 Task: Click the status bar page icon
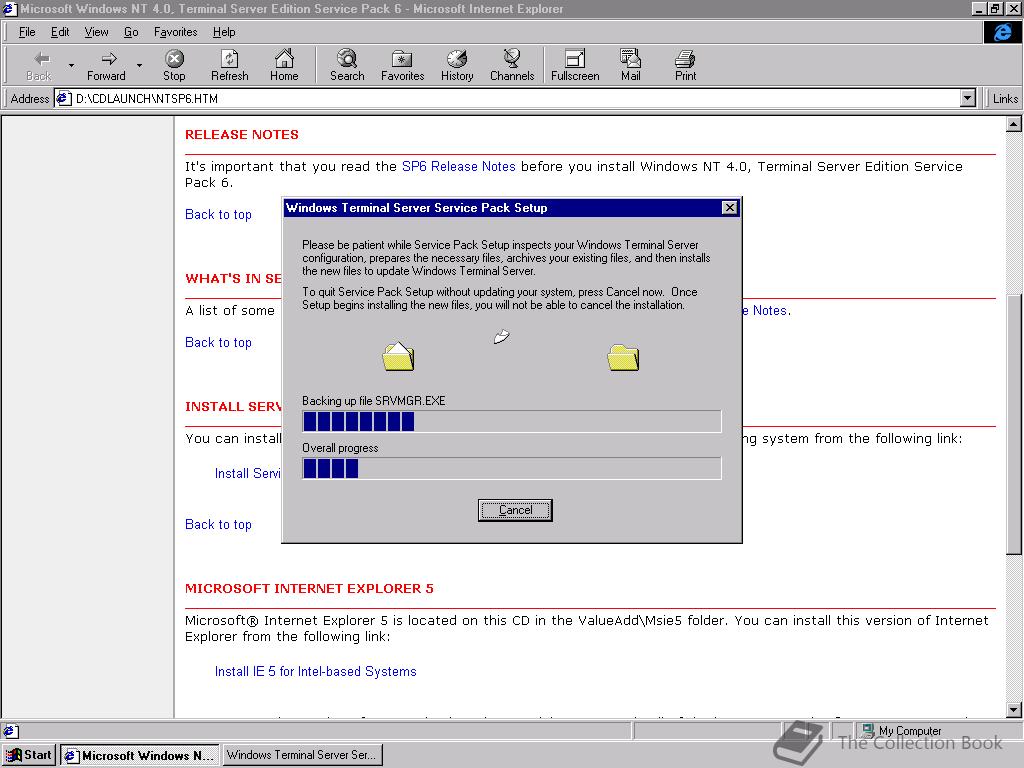click(11, 731)
